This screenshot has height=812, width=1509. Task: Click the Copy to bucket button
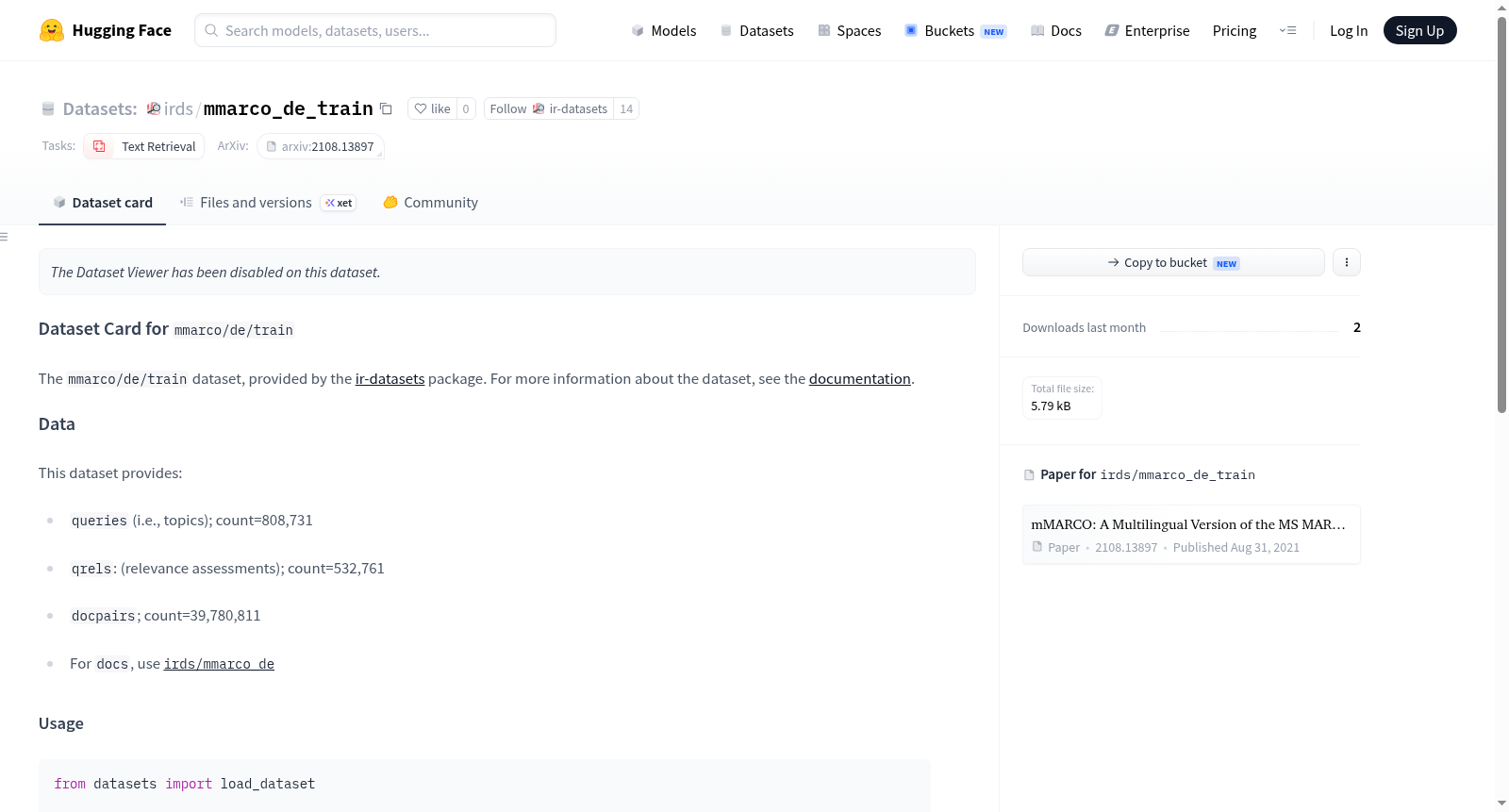(x=1173, y=262)
